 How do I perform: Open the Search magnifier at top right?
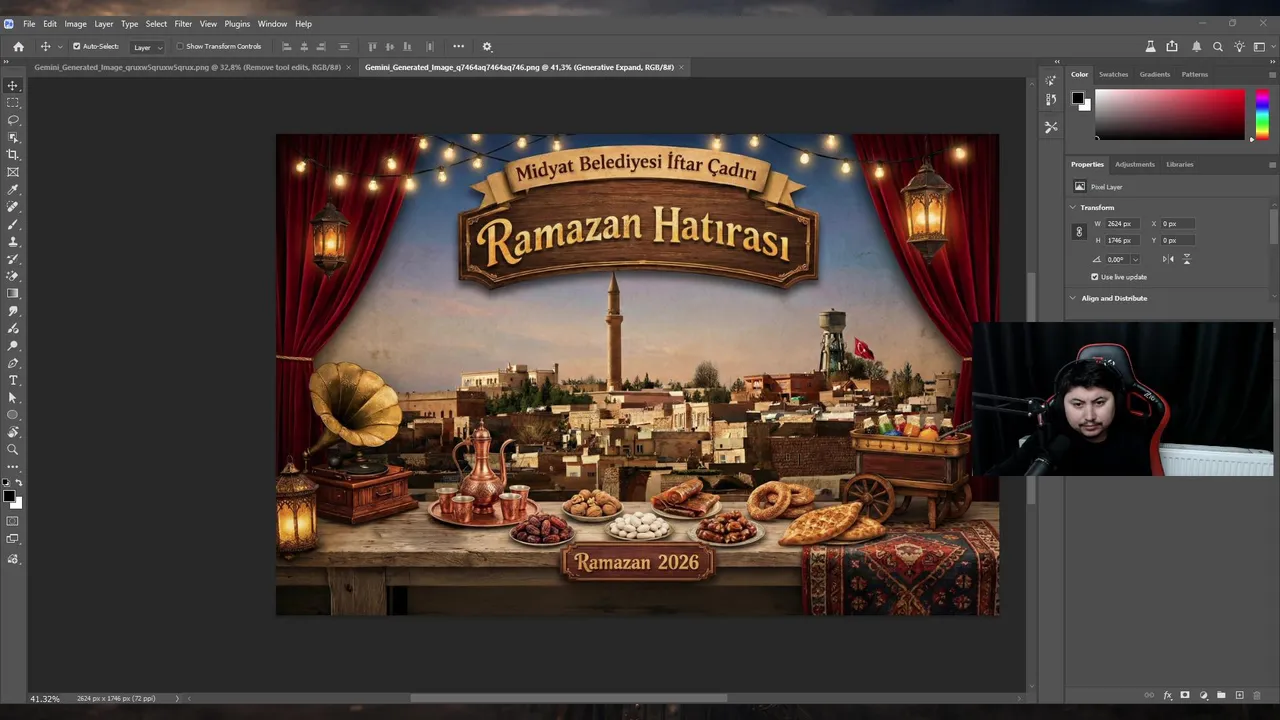coord(1218,46)
